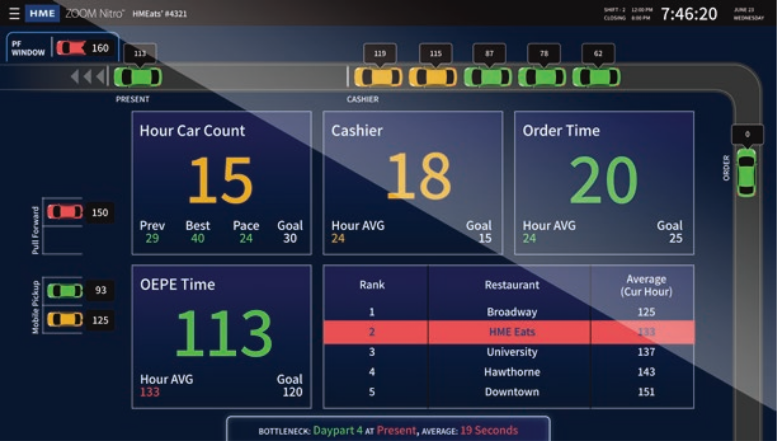Click the red Pull Forward car 150
This screenshot has height=441, width=777.
pos(65,212)
